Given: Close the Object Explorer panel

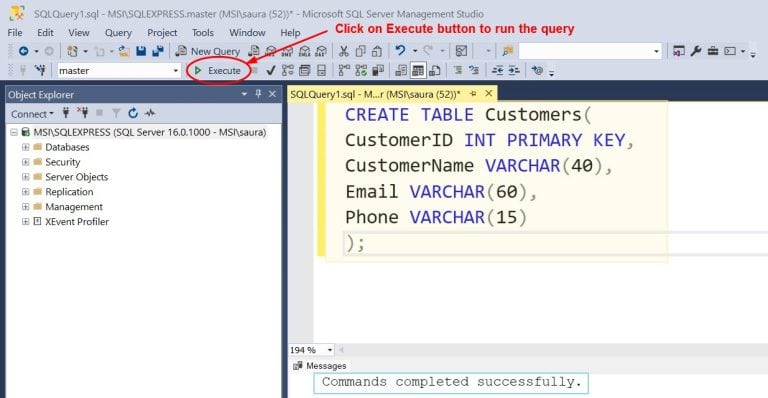Looking at the screenshot, I should click(x=272, y=94).
